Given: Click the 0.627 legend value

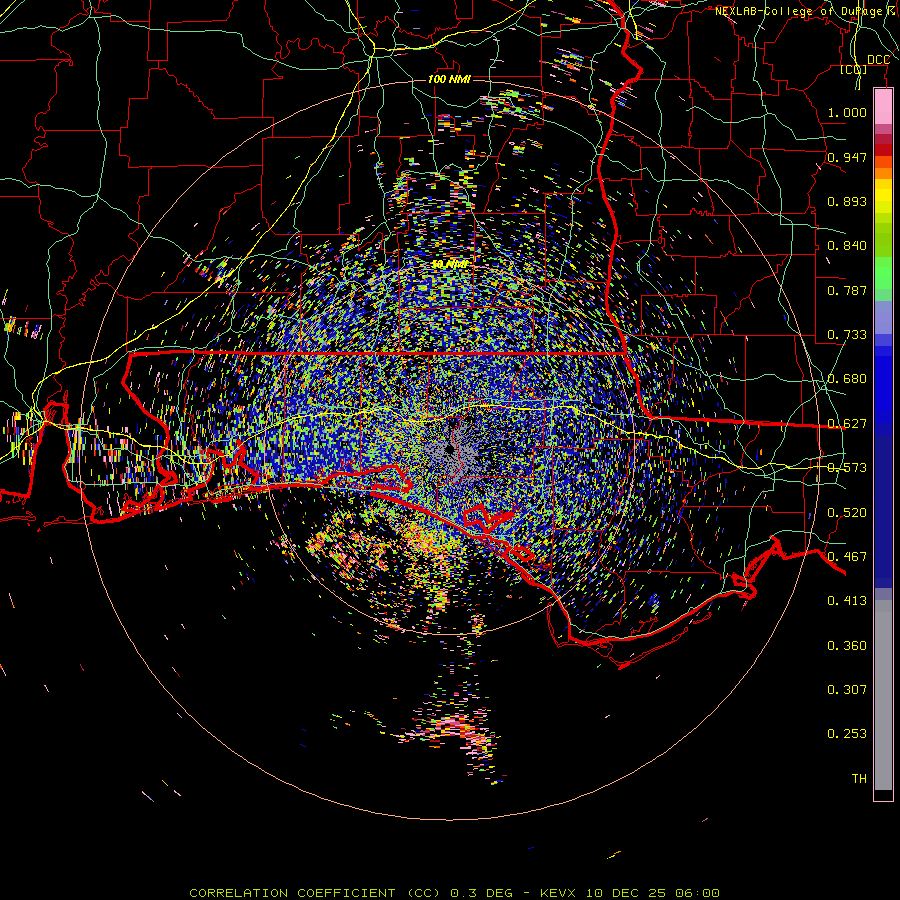Looking at the screenshot, I should [x=847, y=424].
